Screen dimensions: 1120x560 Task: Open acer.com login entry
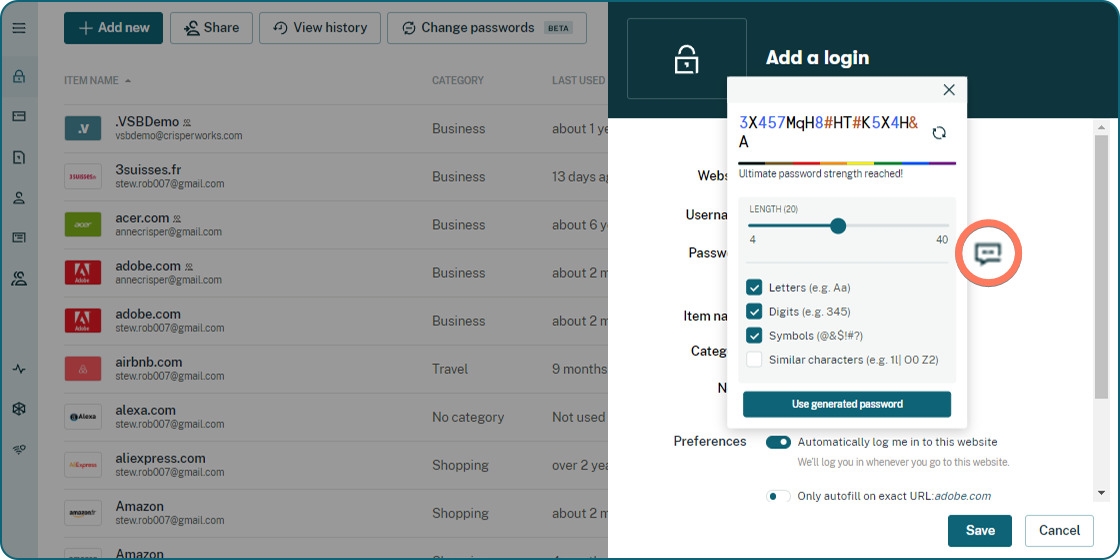pos(336,224)
